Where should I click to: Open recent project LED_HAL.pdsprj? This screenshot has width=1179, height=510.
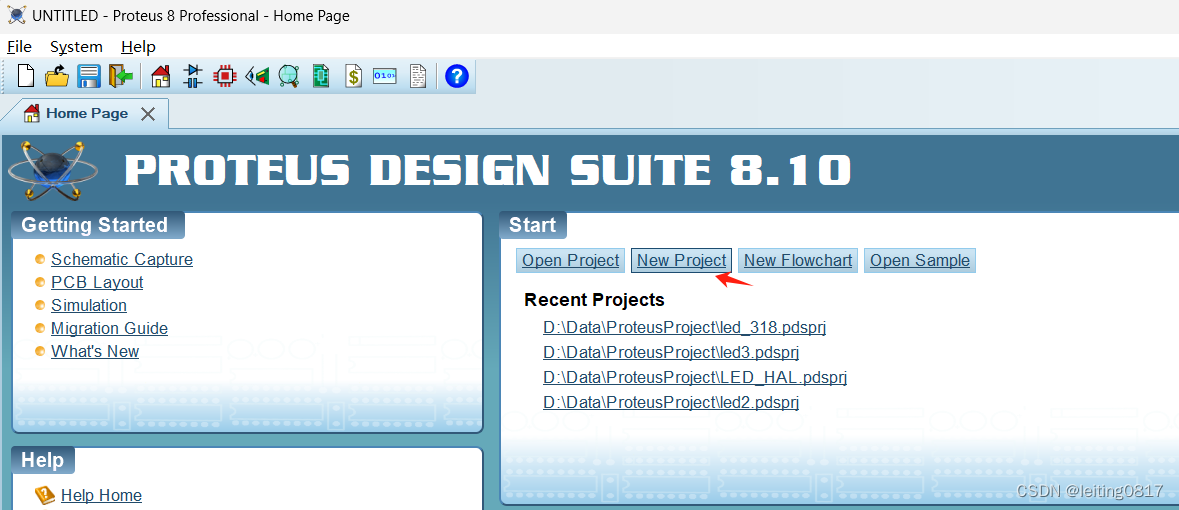[x=695, y=377]
